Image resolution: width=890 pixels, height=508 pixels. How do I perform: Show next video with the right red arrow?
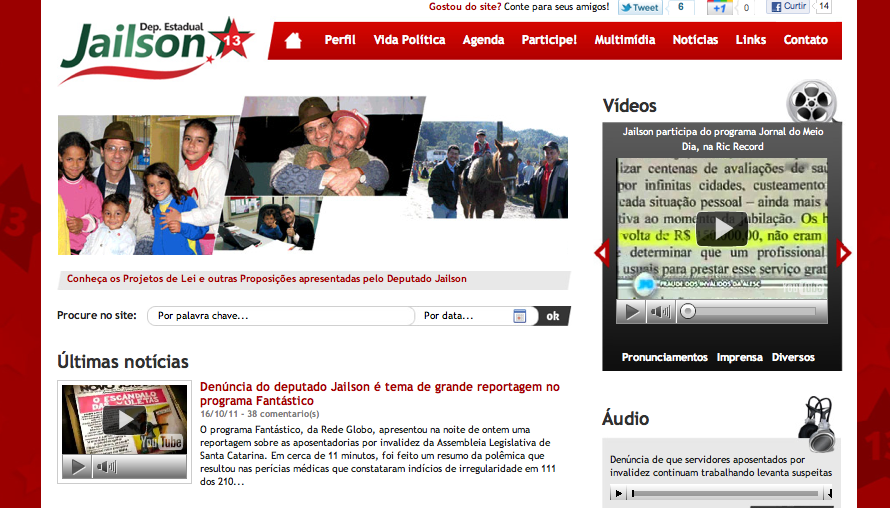coord(843,253)
